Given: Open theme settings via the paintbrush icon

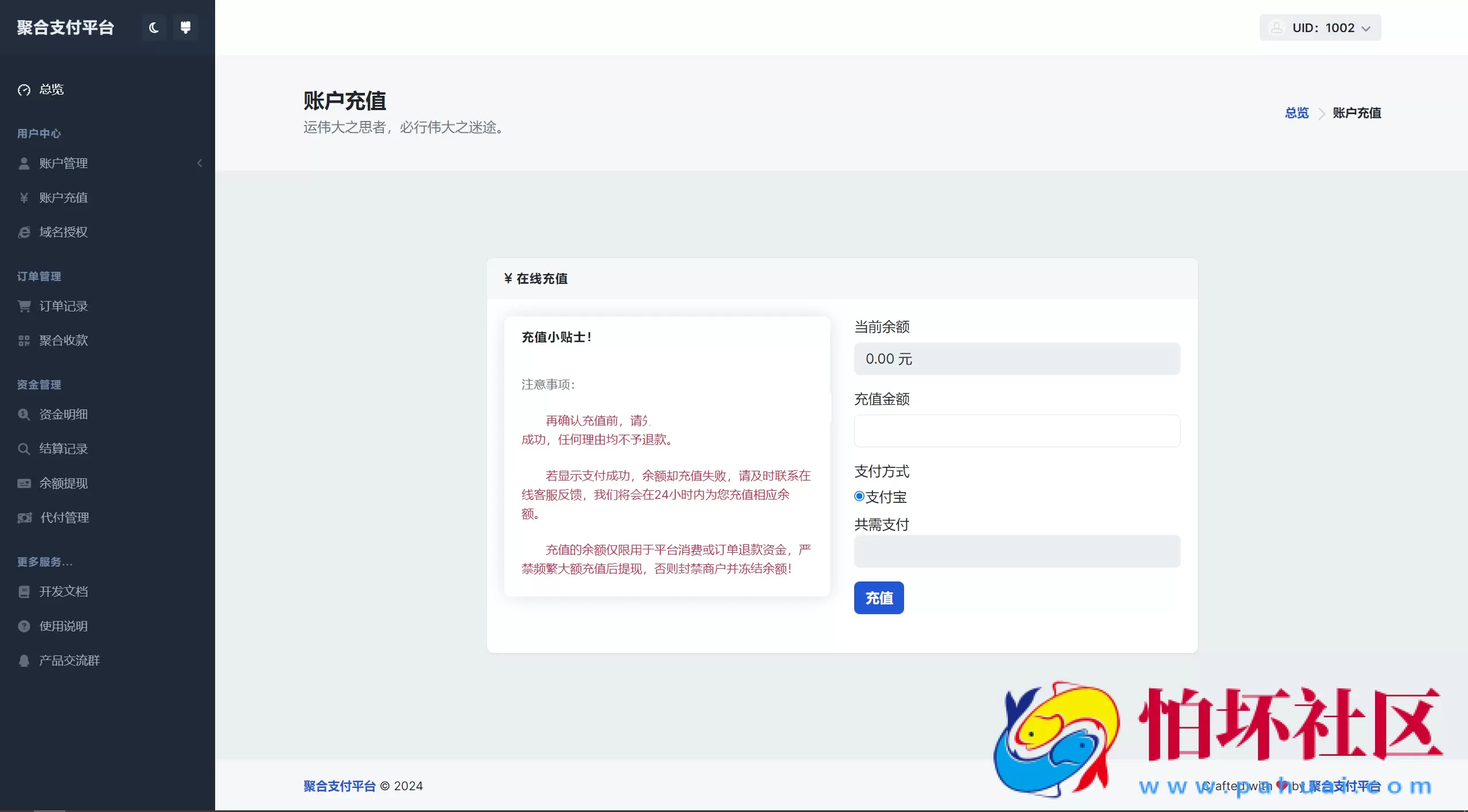Looking at the screenshot, I should [x=185, y=27].
